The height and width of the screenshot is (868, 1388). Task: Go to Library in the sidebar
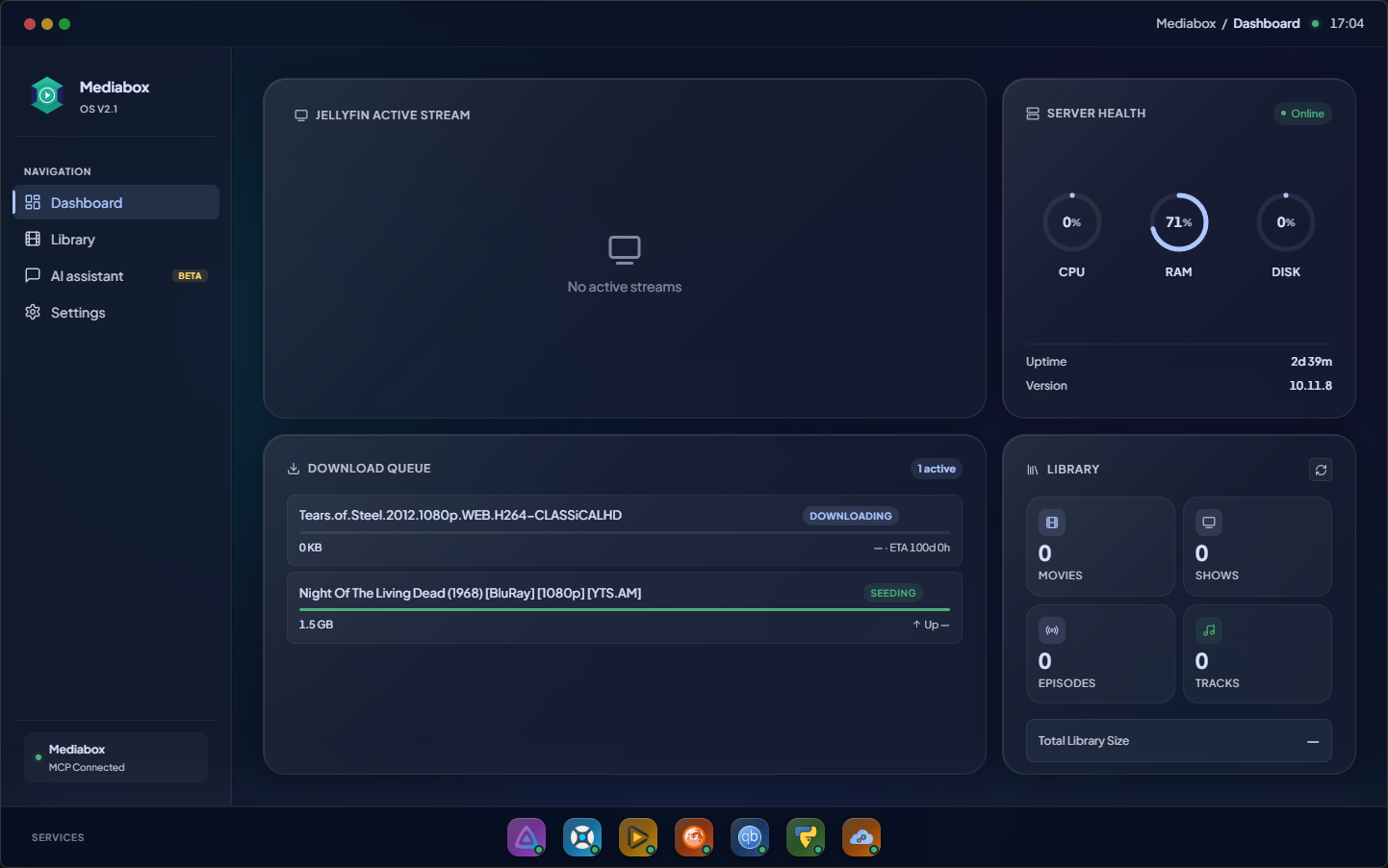pyautogui.click(x=116, y=239)
